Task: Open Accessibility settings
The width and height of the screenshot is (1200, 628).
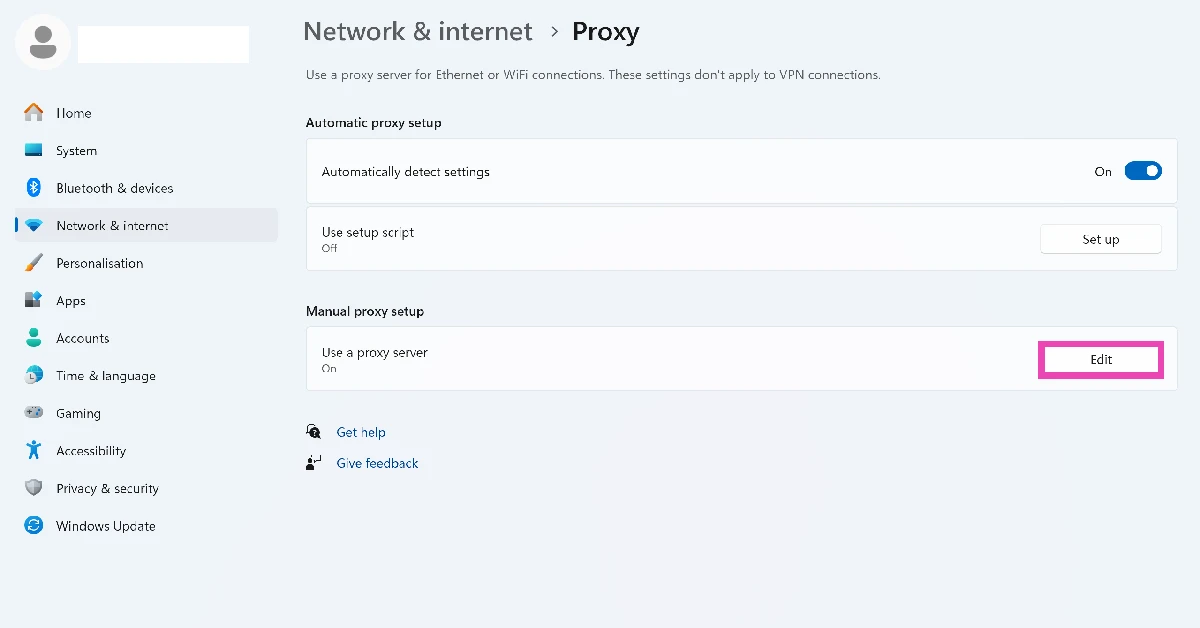Action: pos(92,450)
